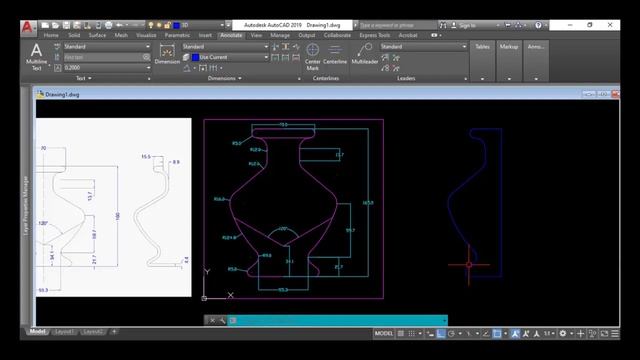Open the Mesh ribbon tab
This screenshot has height=360, width=640.
click(121, 36)
